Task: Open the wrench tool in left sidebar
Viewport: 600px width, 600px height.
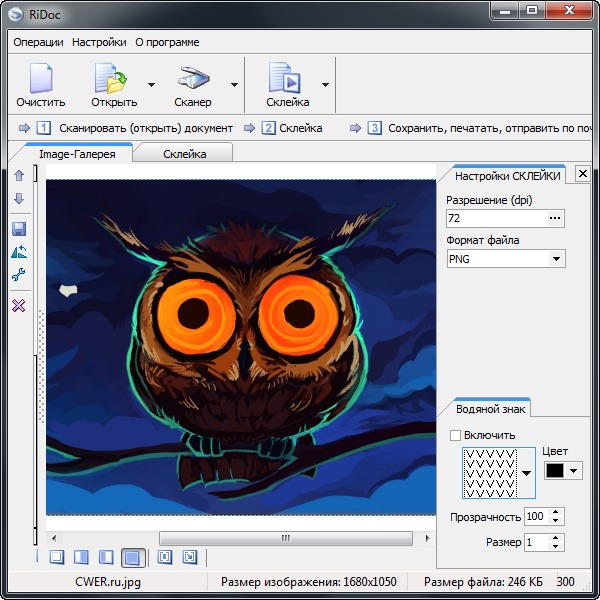Action: click(x=18, y=275)
